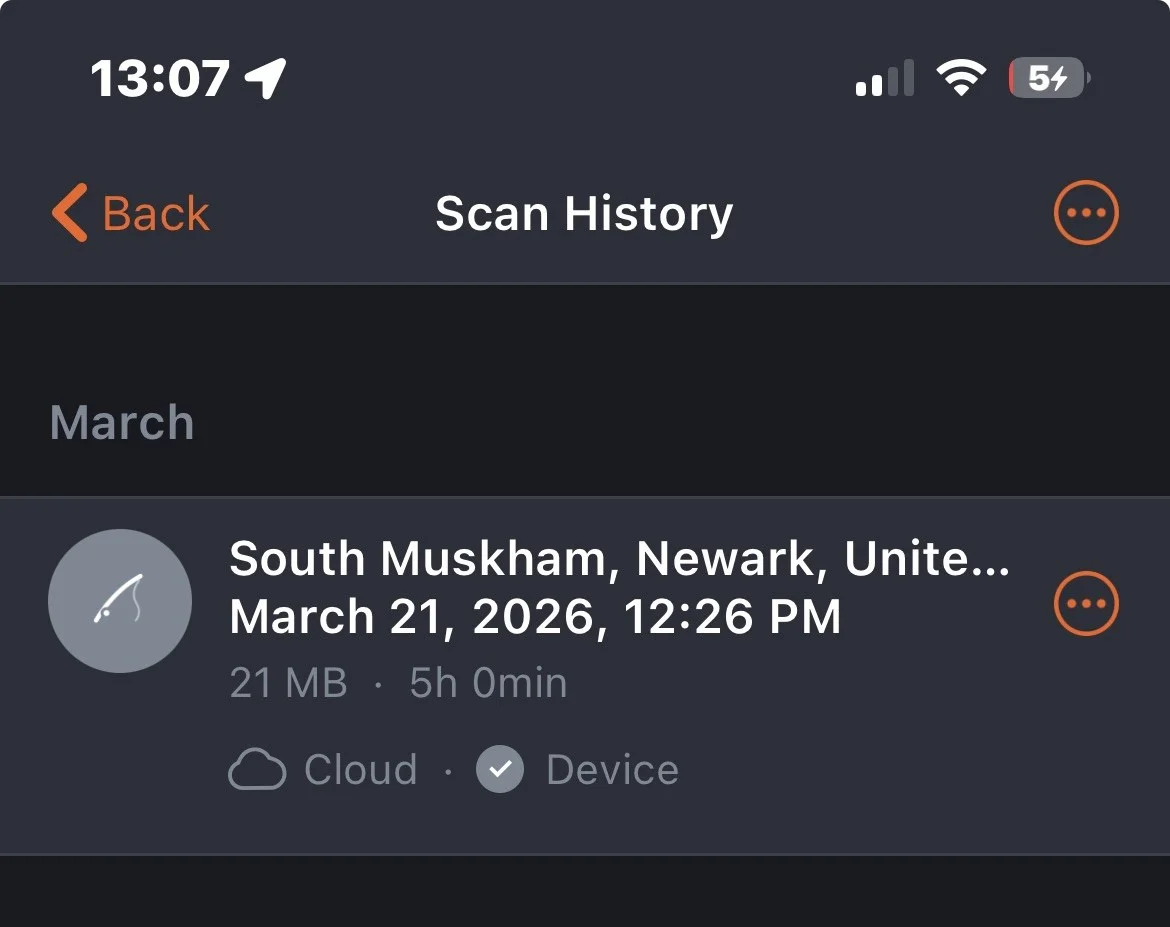Tap the Scan History page title
Image resolution: width=1170 pixels, height=927 pixels.
(x=584, y=214)
